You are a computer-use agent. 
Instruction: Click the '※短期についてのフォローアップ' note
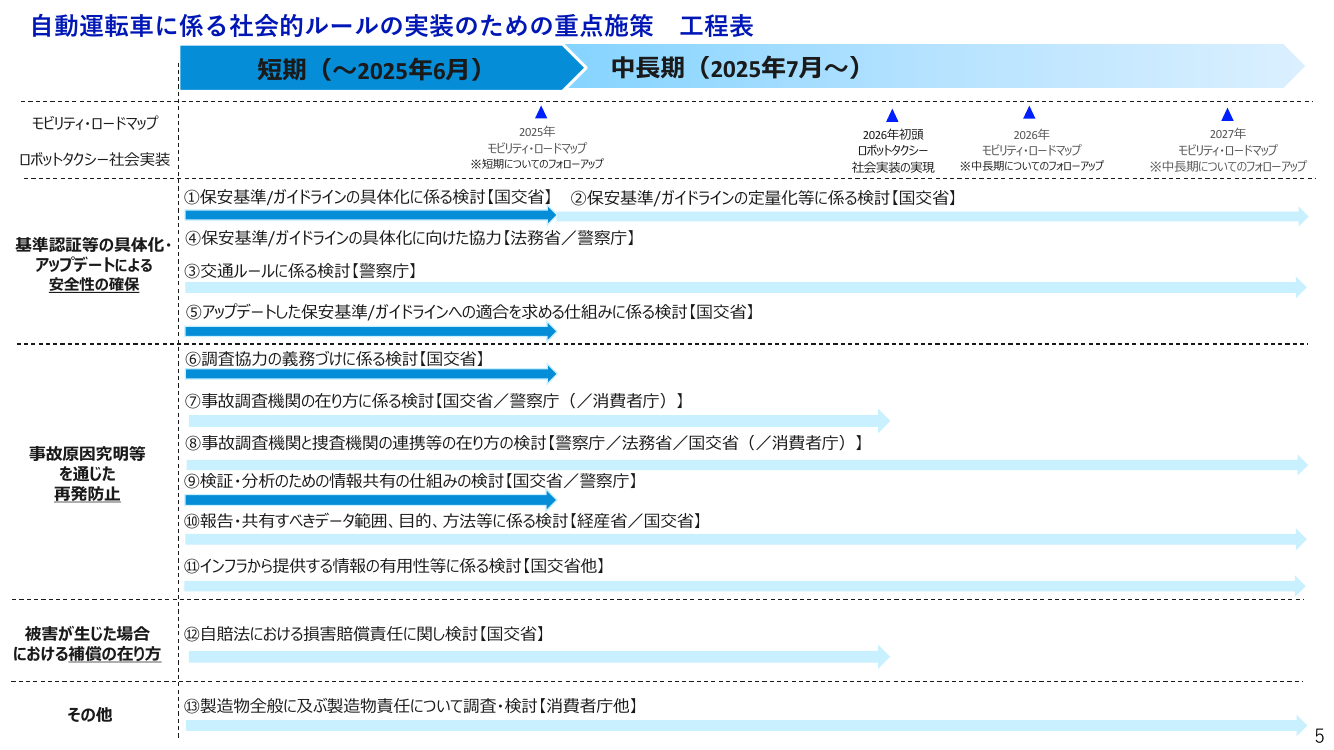coord(537,163)
